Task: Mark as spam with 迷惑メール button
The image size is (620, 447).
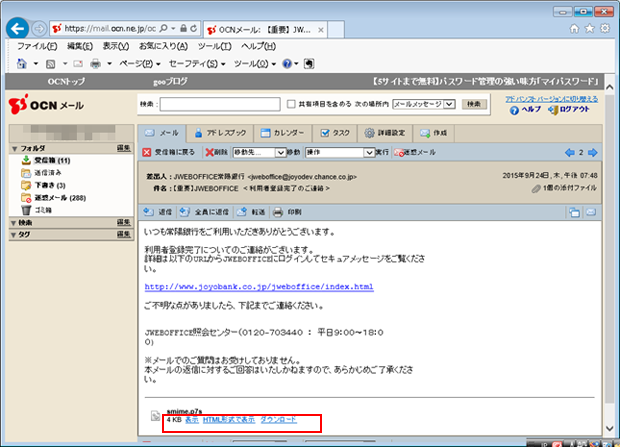Action: tap(415, 152)
